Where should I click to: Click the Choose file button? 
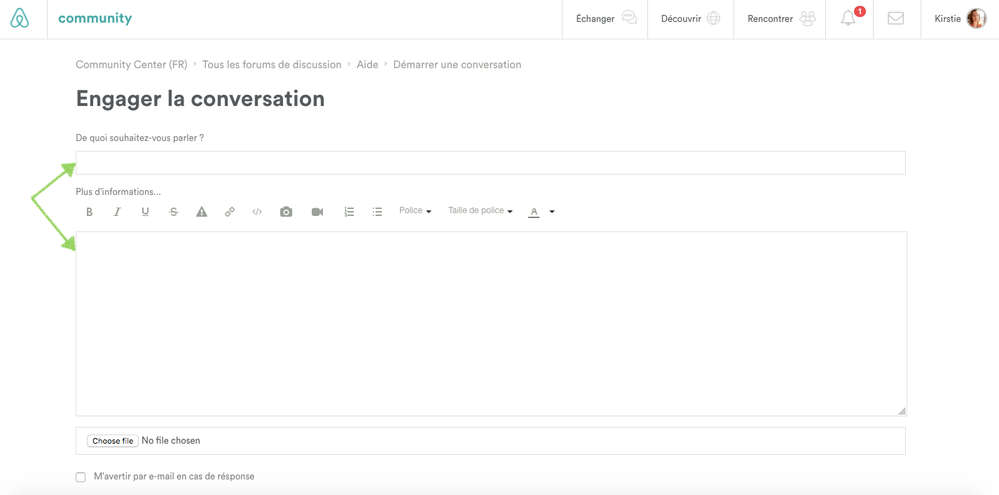tap(112, 441)
